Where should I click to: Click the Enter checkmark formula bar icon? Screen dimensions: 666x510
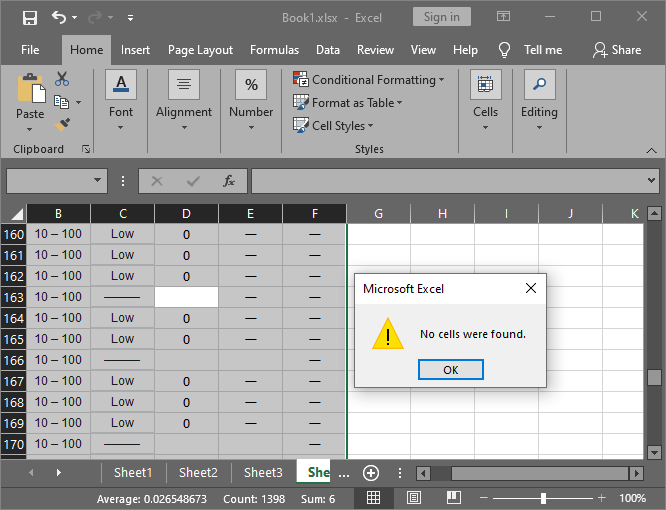193,181
